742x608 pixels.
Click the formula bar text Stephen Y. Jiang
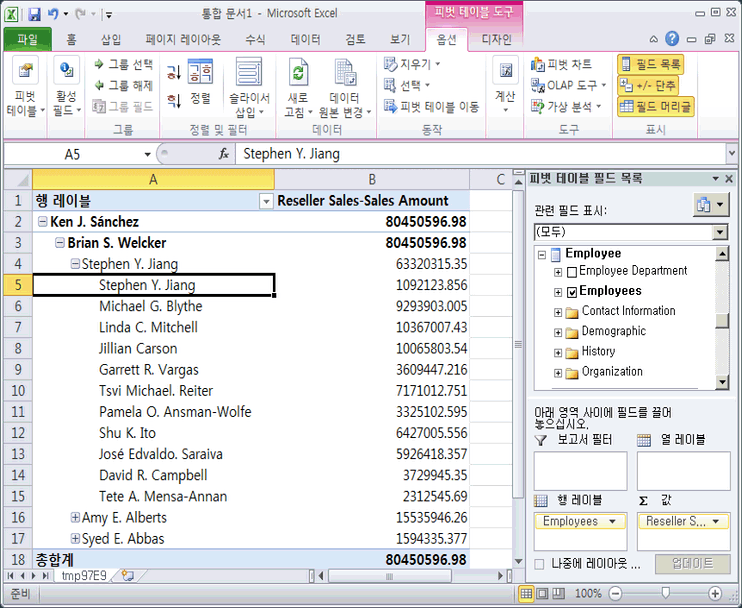(292, 154)
